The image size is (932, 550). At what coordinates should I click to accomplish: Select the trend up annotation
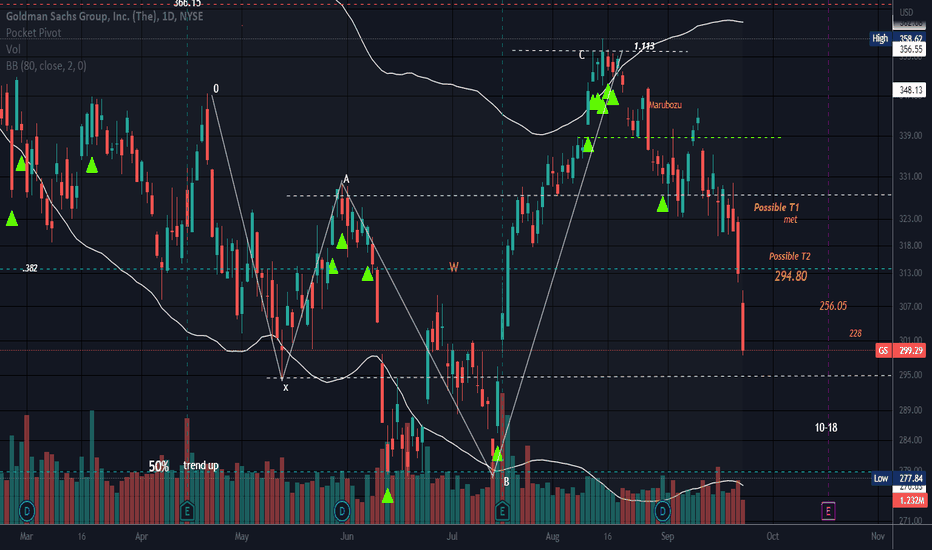click(x=200, y=465)
